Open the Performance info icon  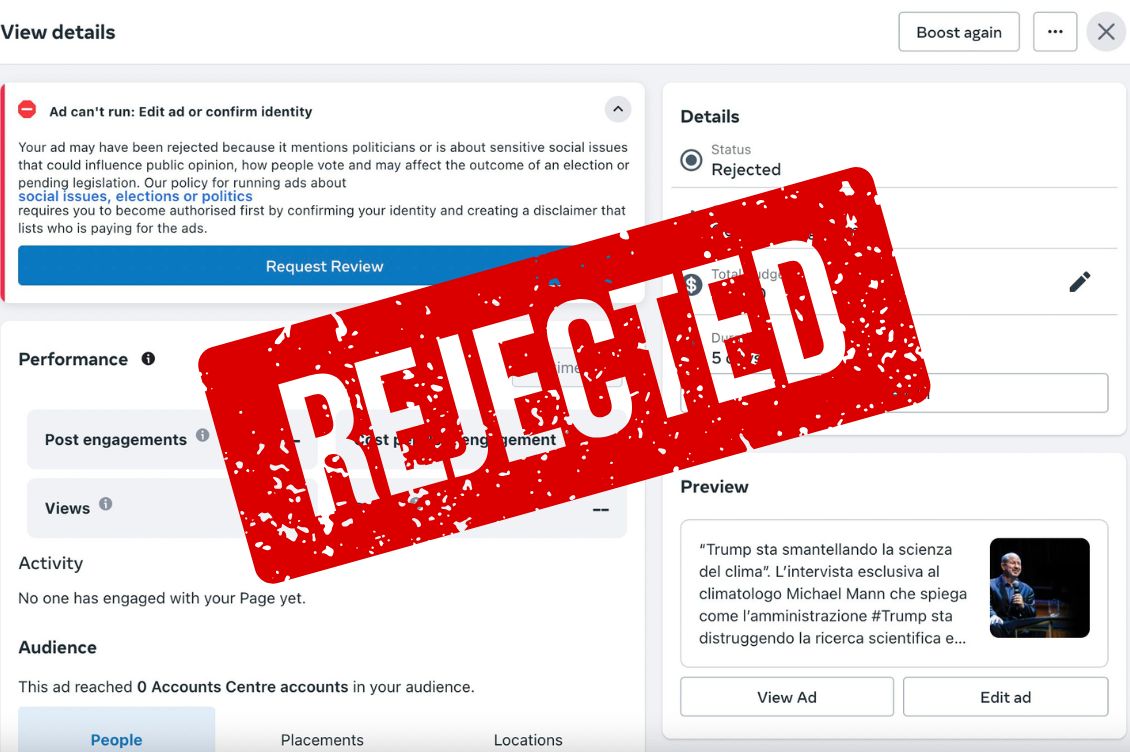148,358
